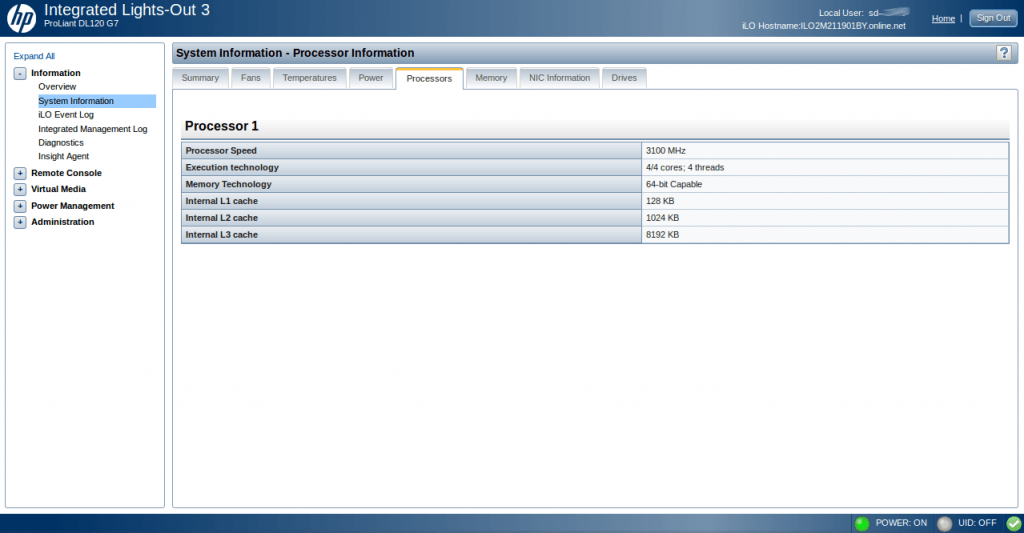
Task: Click the Processor 1 heading
Action: pos(221,126)
